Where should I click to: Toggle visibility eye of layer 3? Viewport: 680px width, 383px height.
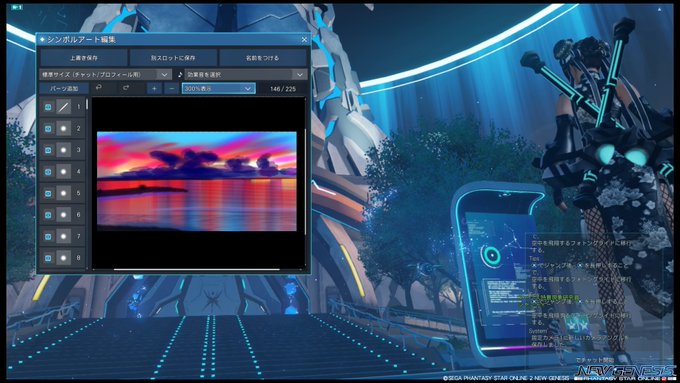point(48,150)
